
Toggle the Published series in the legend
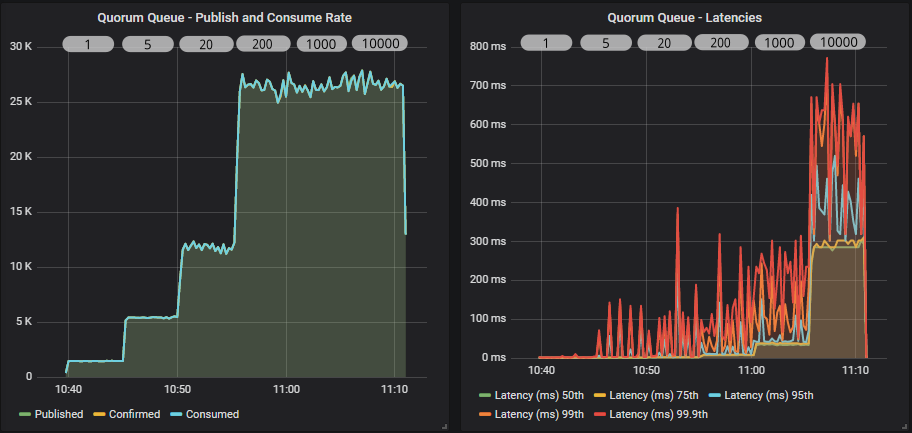(x=58, y=414)
